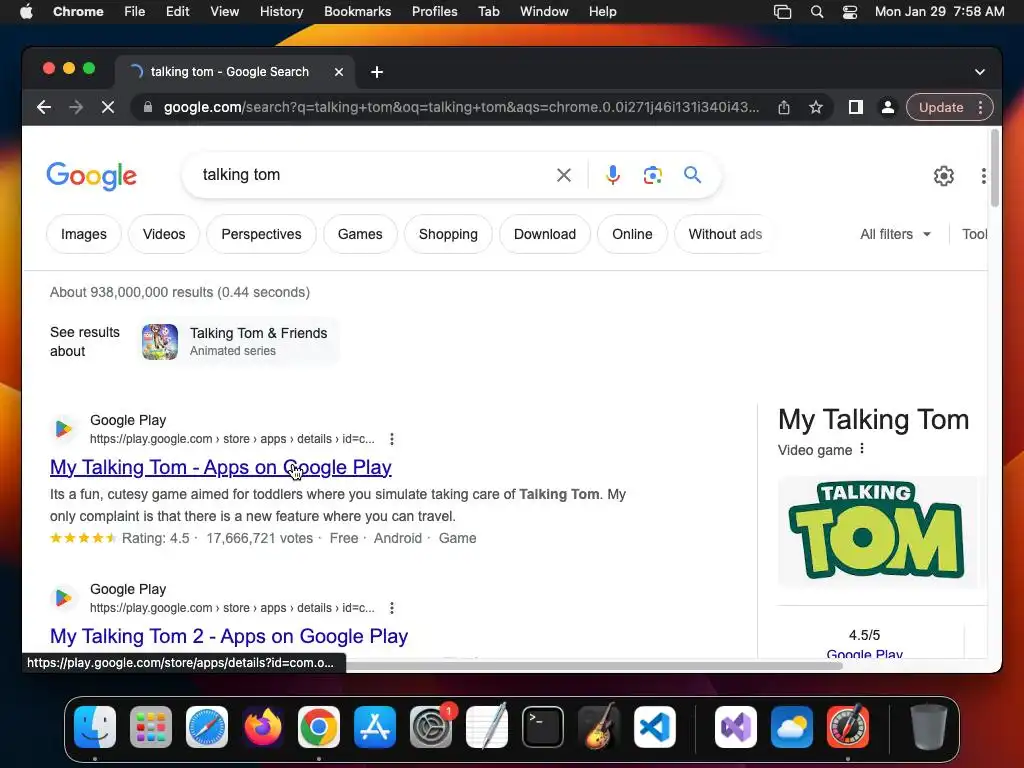Viewport: 1024px width, 768px height.
Task: Click the address bar URL
Action: tap(461, 107)
